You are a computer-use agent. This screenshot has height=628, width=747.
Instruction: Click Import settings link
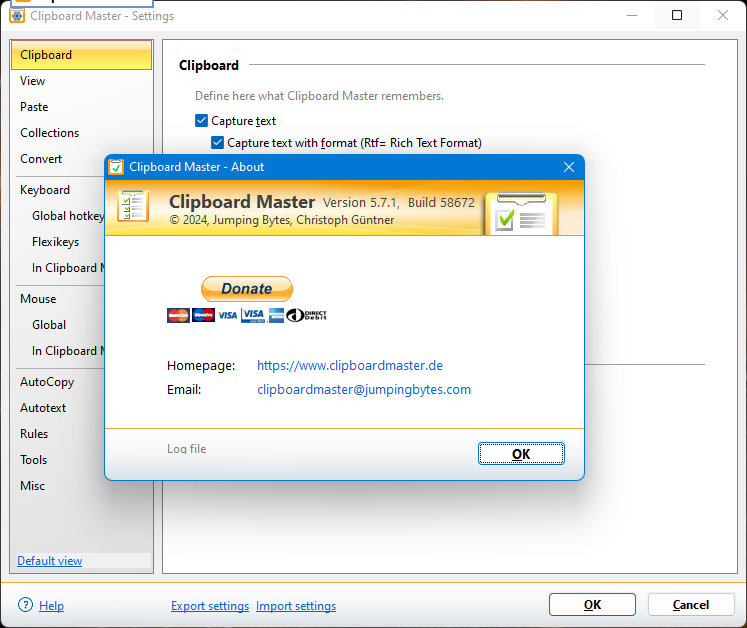296,606
